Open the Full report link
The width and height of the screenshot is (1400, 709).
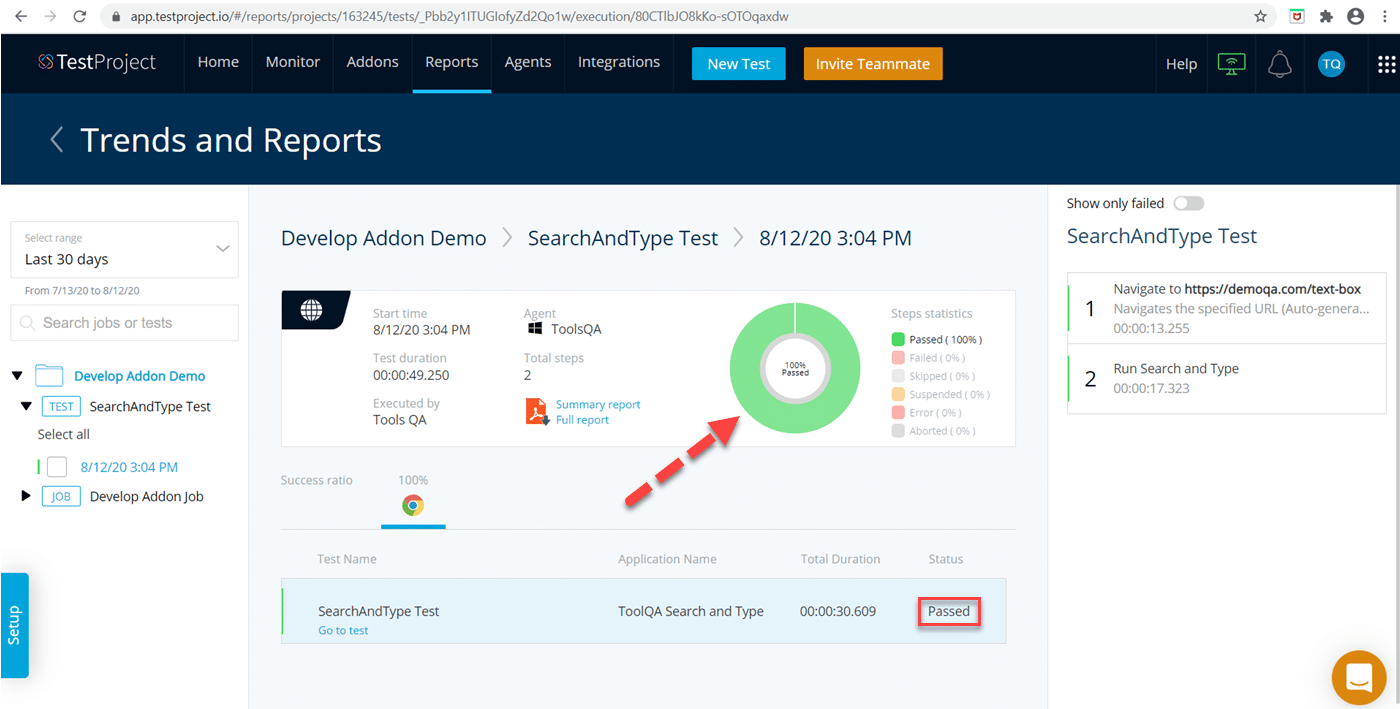tap(582, 420)
